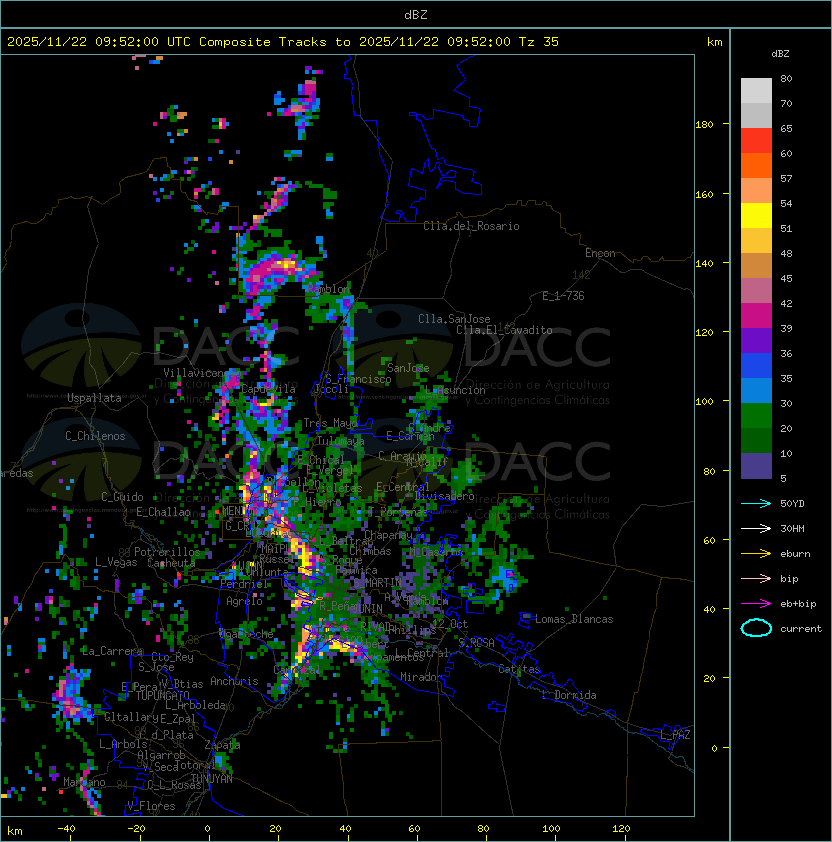Image resolution: width=832 pixels, height=842 pixels.
Task: Click the 'Catitas' map label
Action: (519, 670)
